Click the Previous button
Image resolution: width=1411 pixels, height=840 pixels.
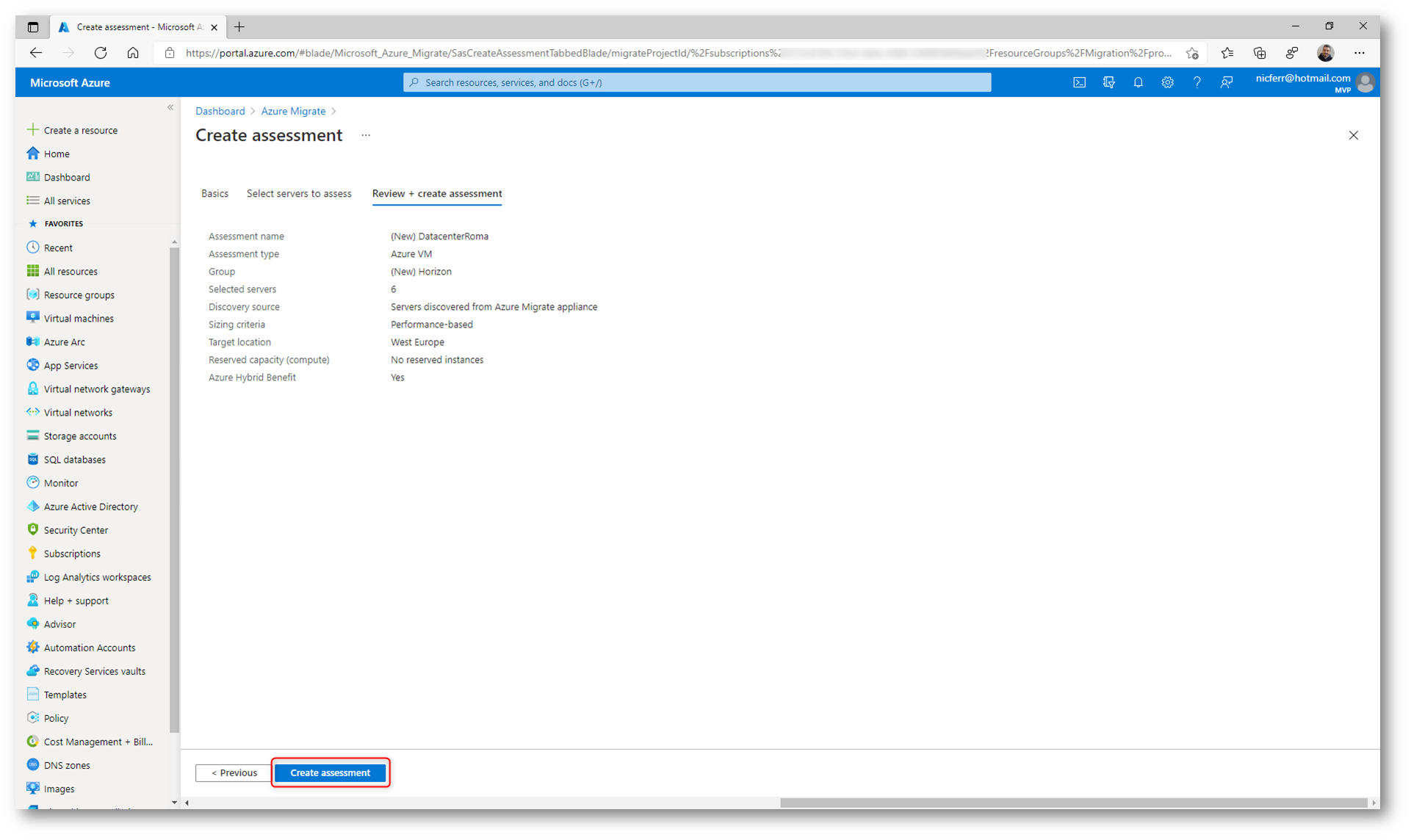234,772
